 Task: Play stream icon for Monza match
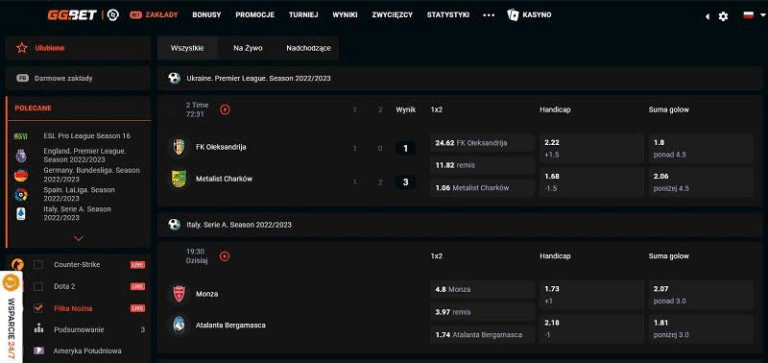pos(225,256)
